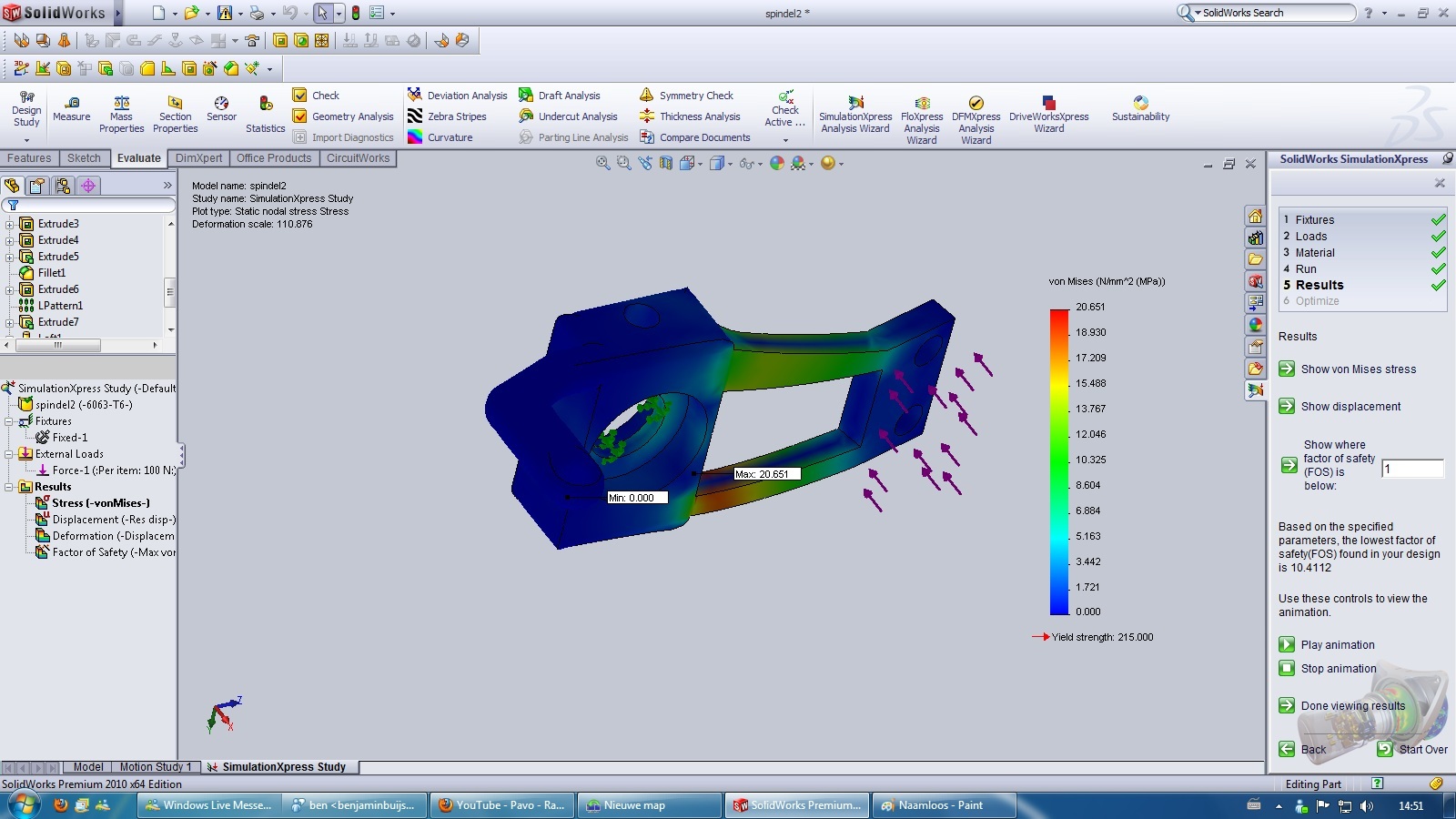
Task: Switch to the Sketch tab
Action: click(84, 158)
